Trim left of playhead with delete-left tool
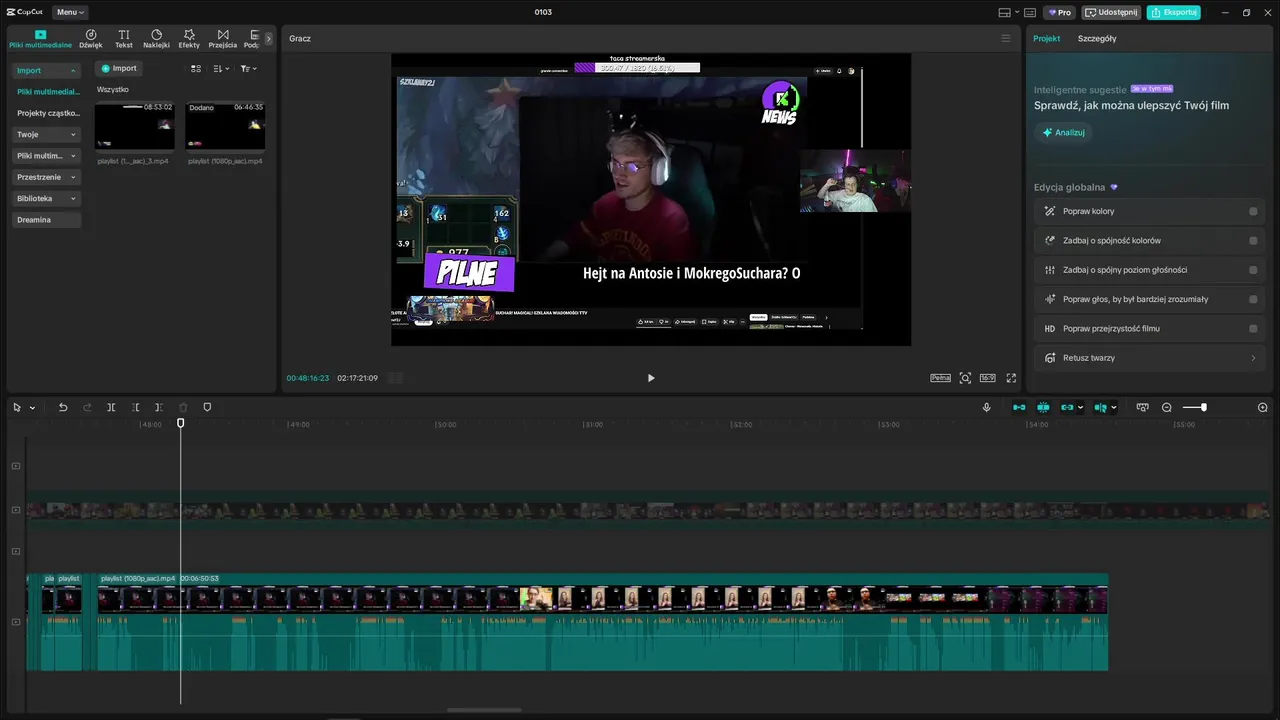The image size is (1280, 720). pos(136,407)
